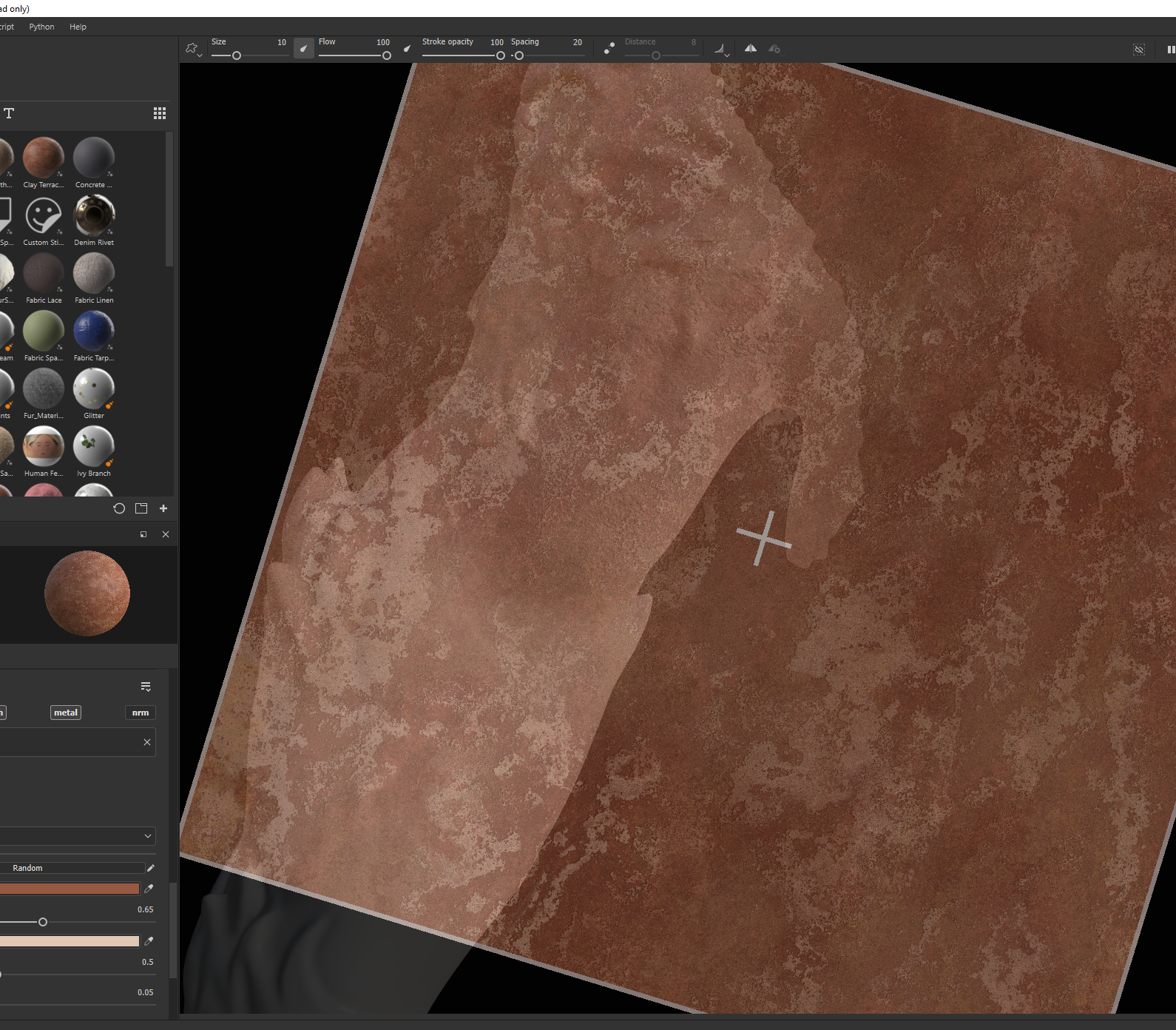The image size is (1176, 1030).
Task: Pick color with terracotta swatch eyedropper
Action: pos(149,889)
